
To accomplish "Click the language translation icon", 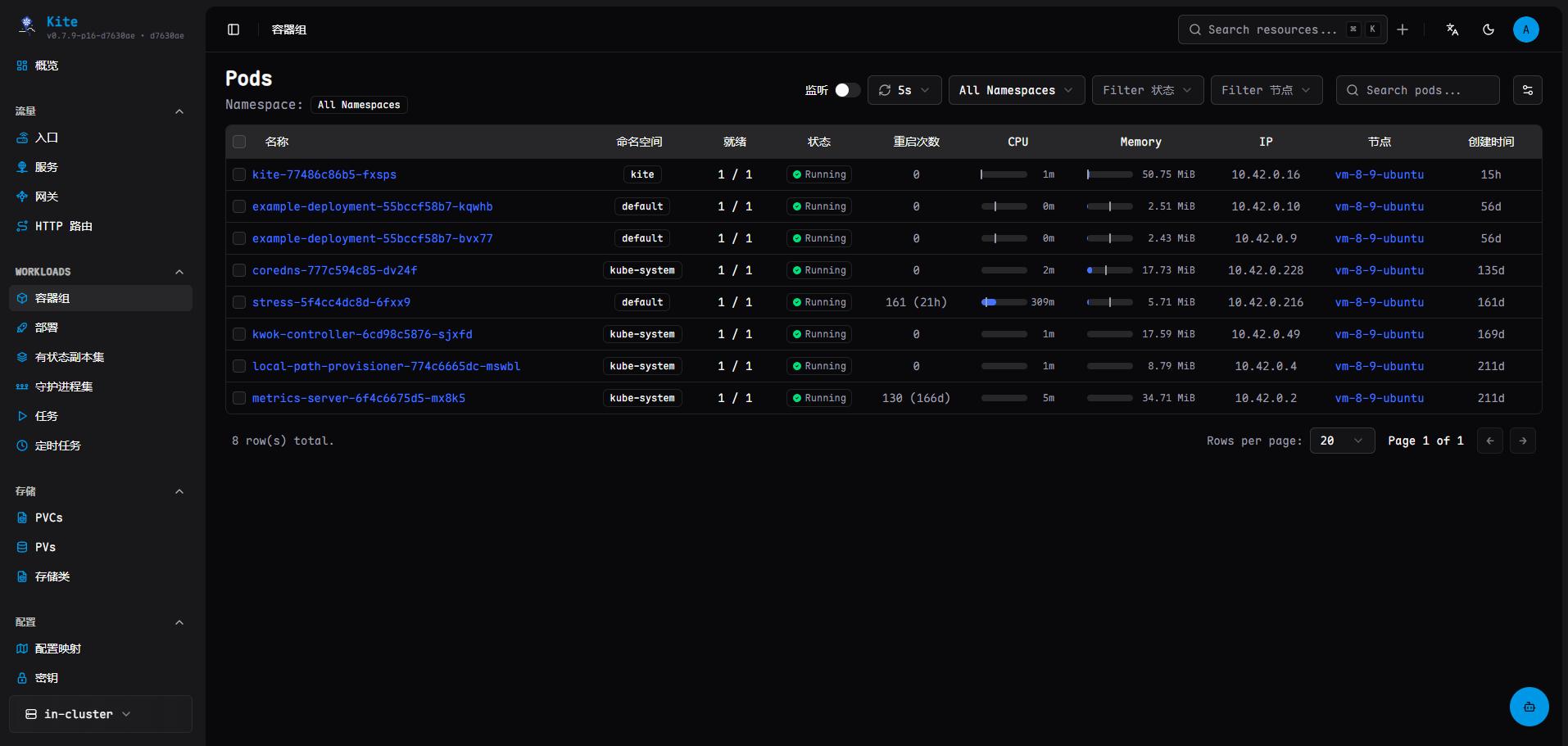I will [x=1452, y=29].
